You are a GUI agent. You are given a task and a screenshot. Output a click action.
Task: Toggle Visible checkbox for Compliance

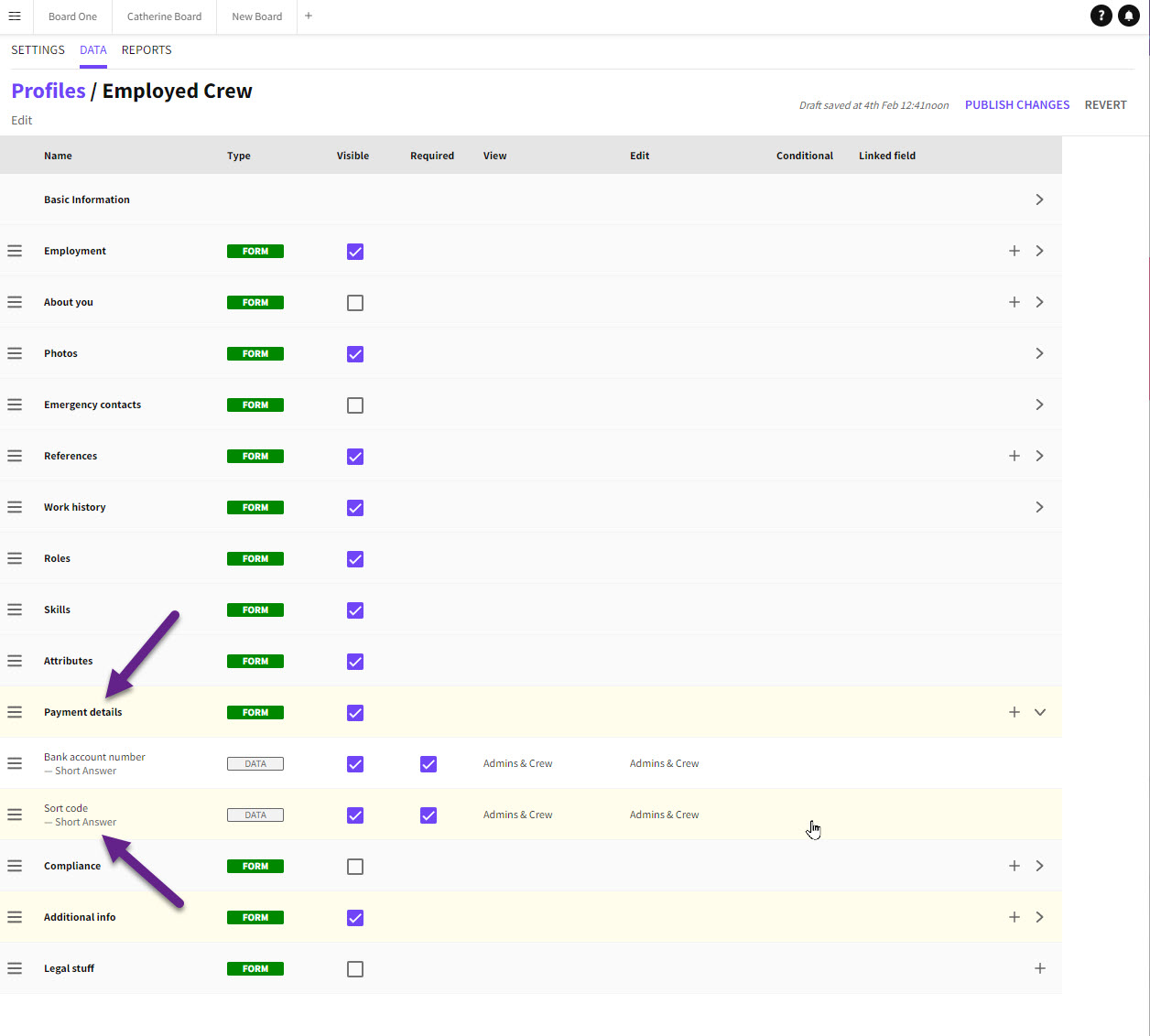[355, 867]
